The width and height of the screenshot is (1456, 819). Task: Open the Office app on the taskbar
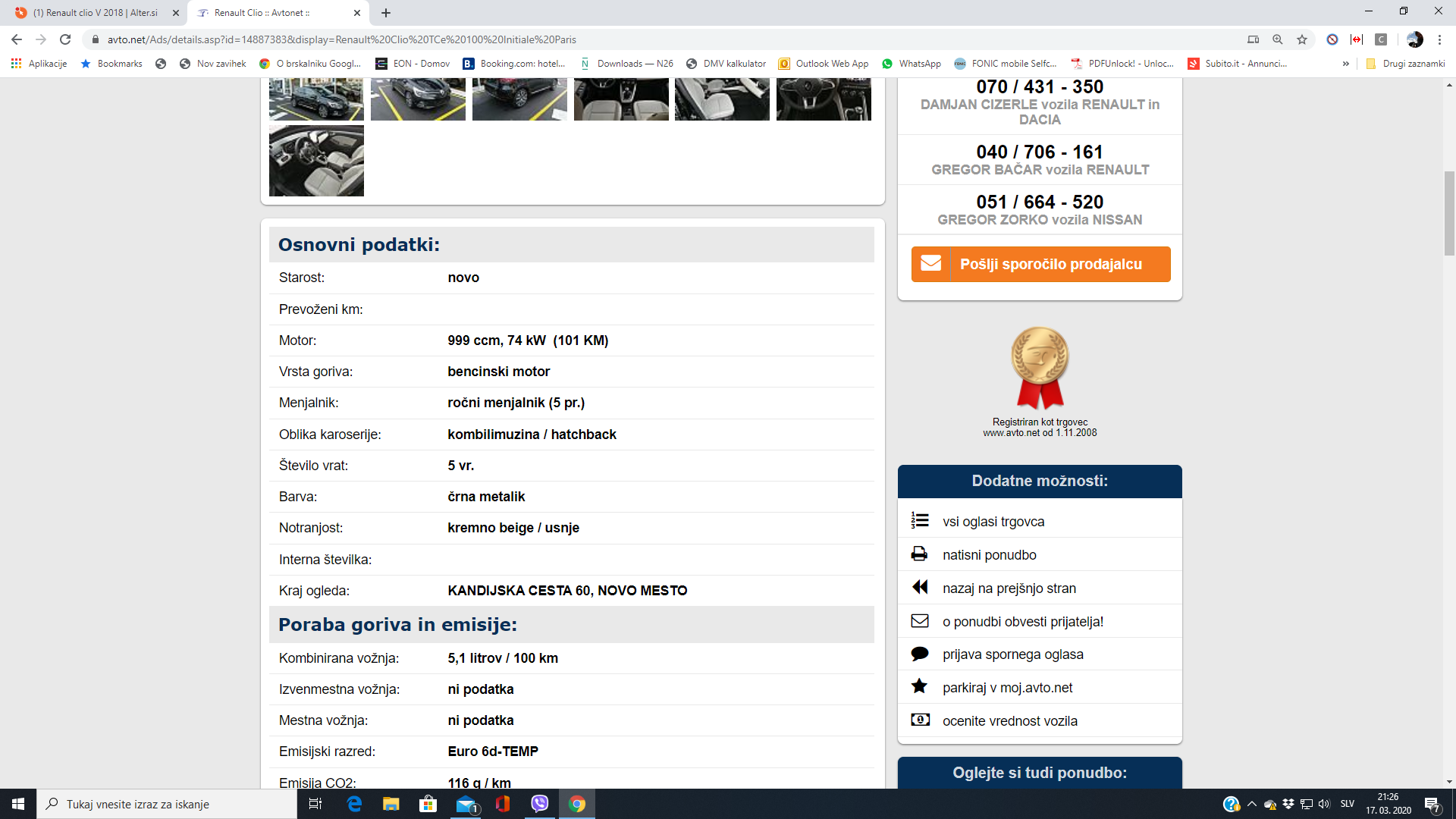[502, 804]
